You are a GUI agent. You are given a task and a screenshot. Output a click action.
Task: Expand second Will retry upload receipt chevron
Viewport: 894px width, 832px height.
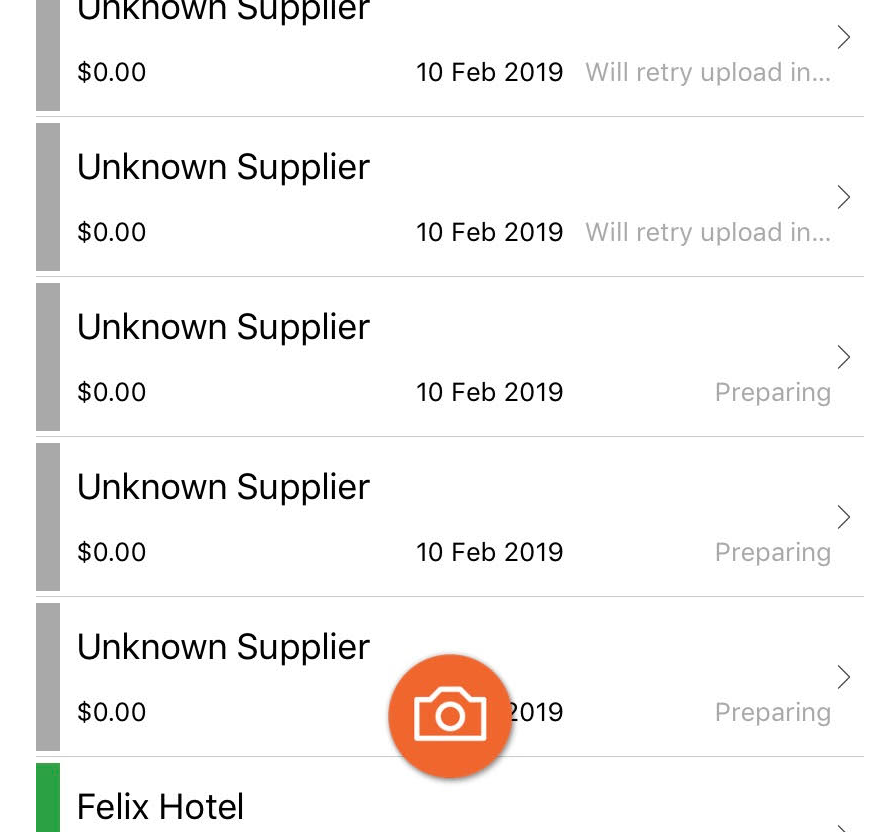pyautogui.click(x=844, y=197)
